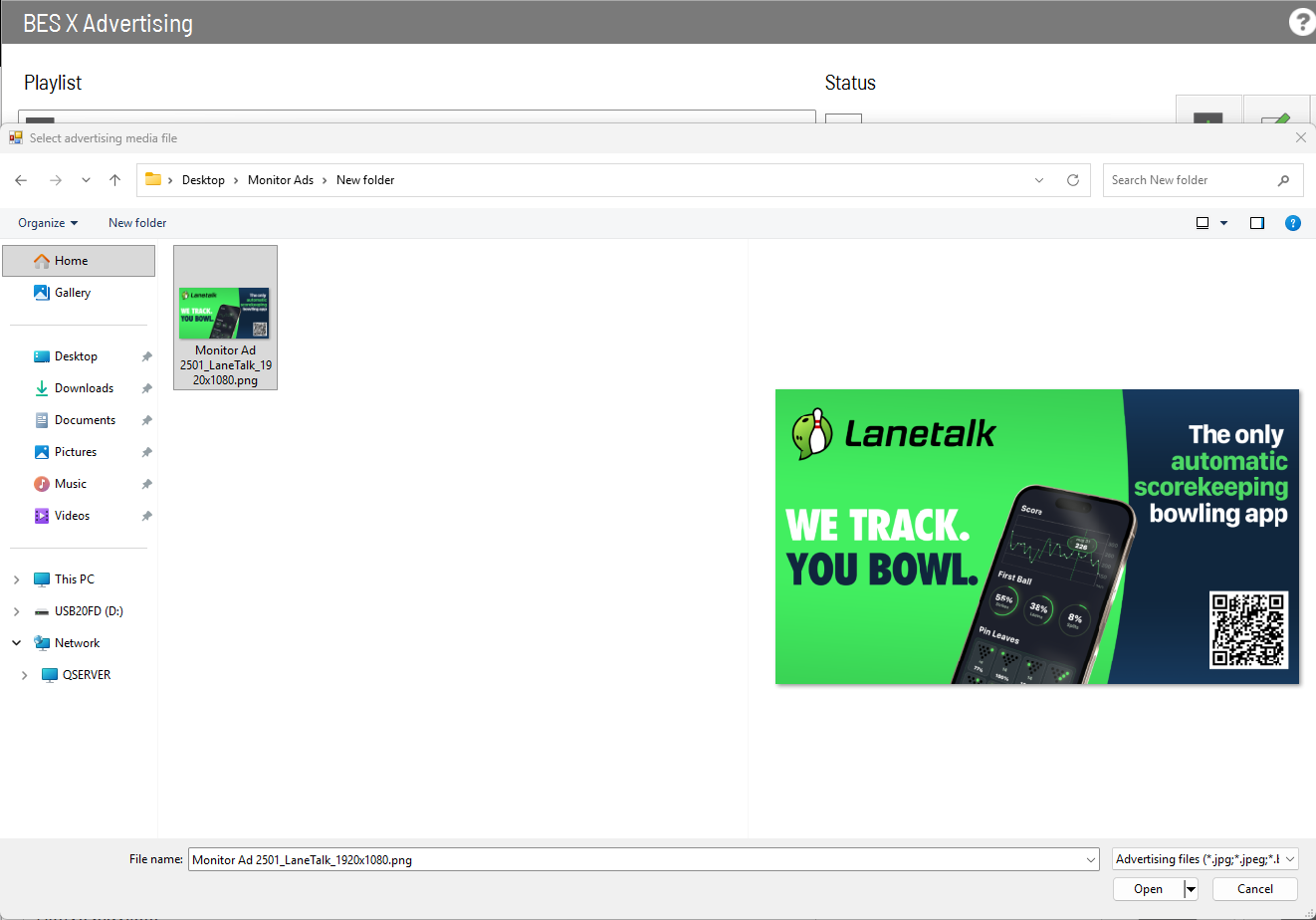Viewport: 1316px width, 920px height.
Task: Click the pin icon beside Downloads
Action: point(146,388)
